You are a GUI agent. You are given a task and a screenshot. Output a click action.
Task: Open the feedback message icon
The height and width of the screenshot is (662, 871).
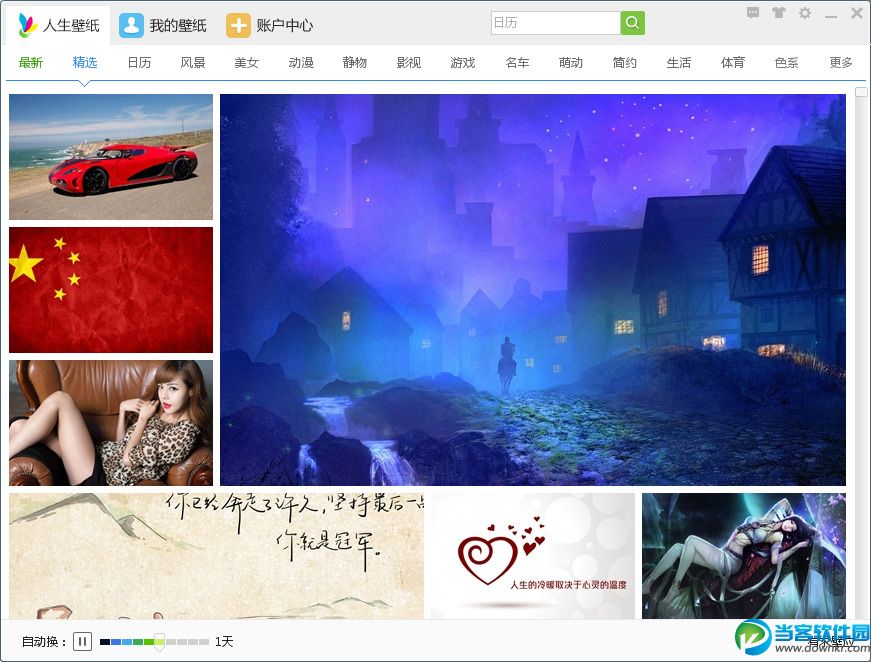(x=753, y=13)
